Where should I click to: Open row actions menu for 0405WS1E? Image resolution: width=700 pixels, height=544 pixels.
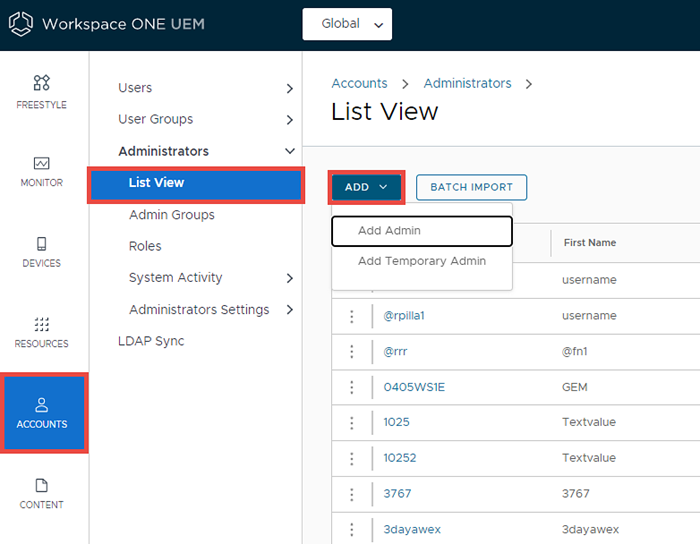click(x=352, y=387)
